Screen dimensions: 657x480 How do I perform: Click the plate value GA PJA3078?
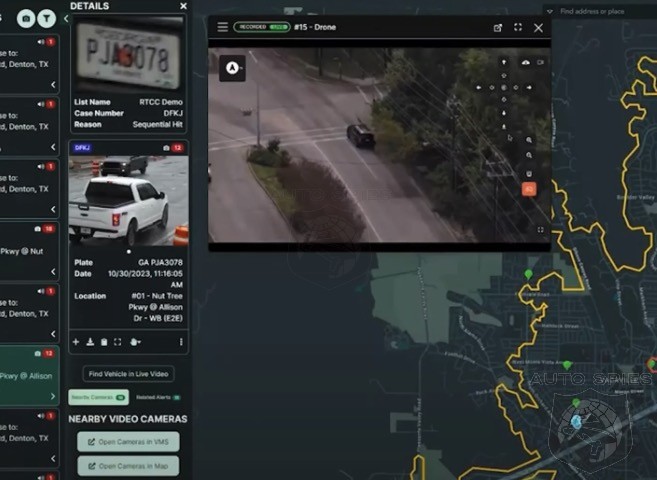(x=160, y=263)
